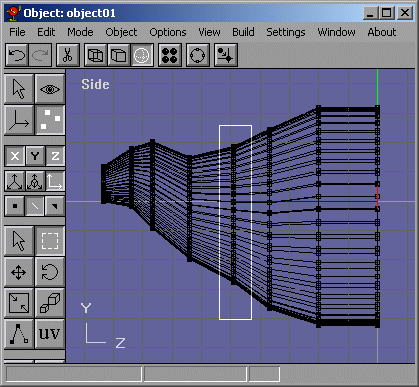Click the red application icon in title bar
Screen dimensions: 419x387
[x=13, y=13]
